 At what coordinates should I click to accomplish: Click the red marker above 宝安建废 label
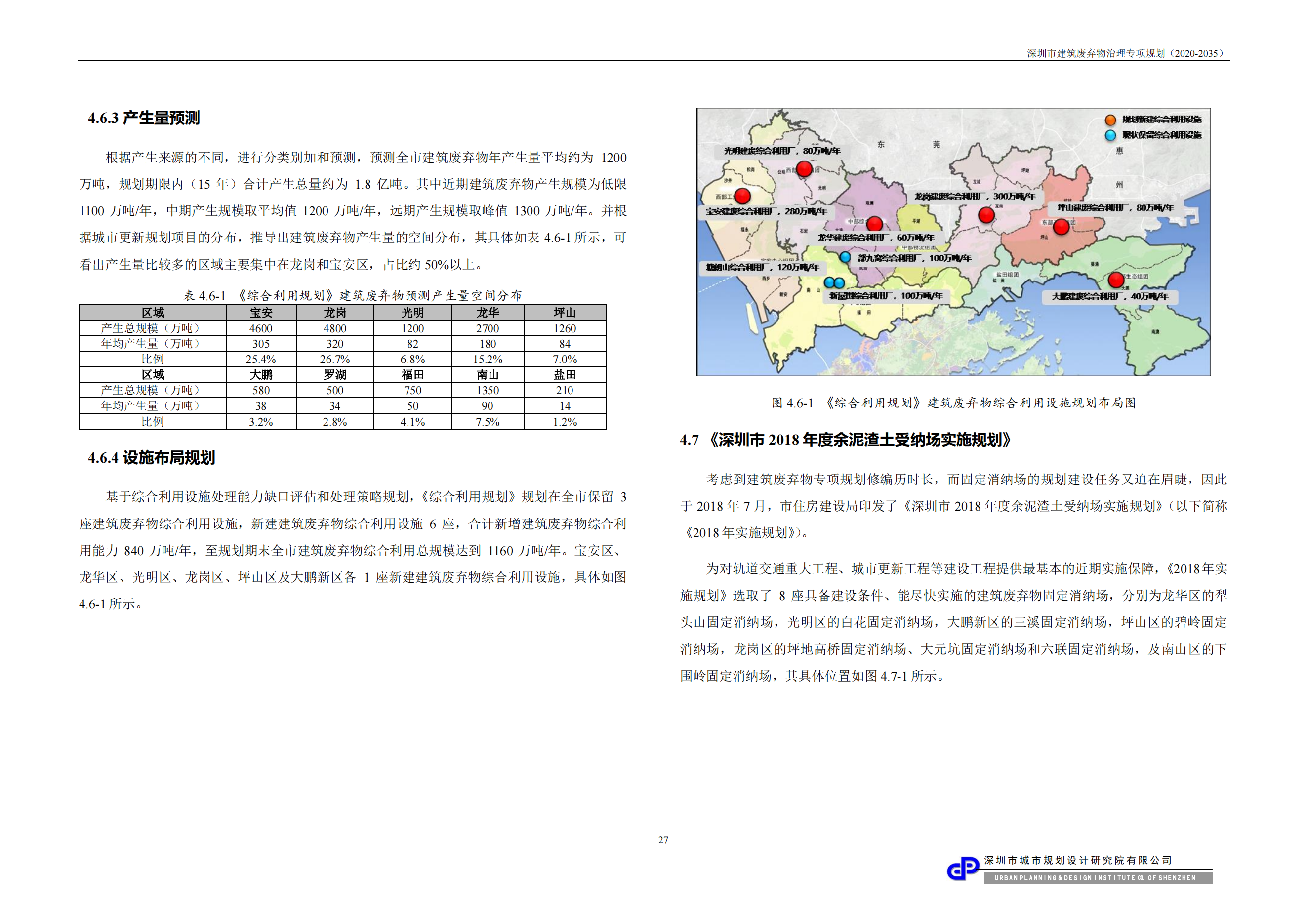742,196
